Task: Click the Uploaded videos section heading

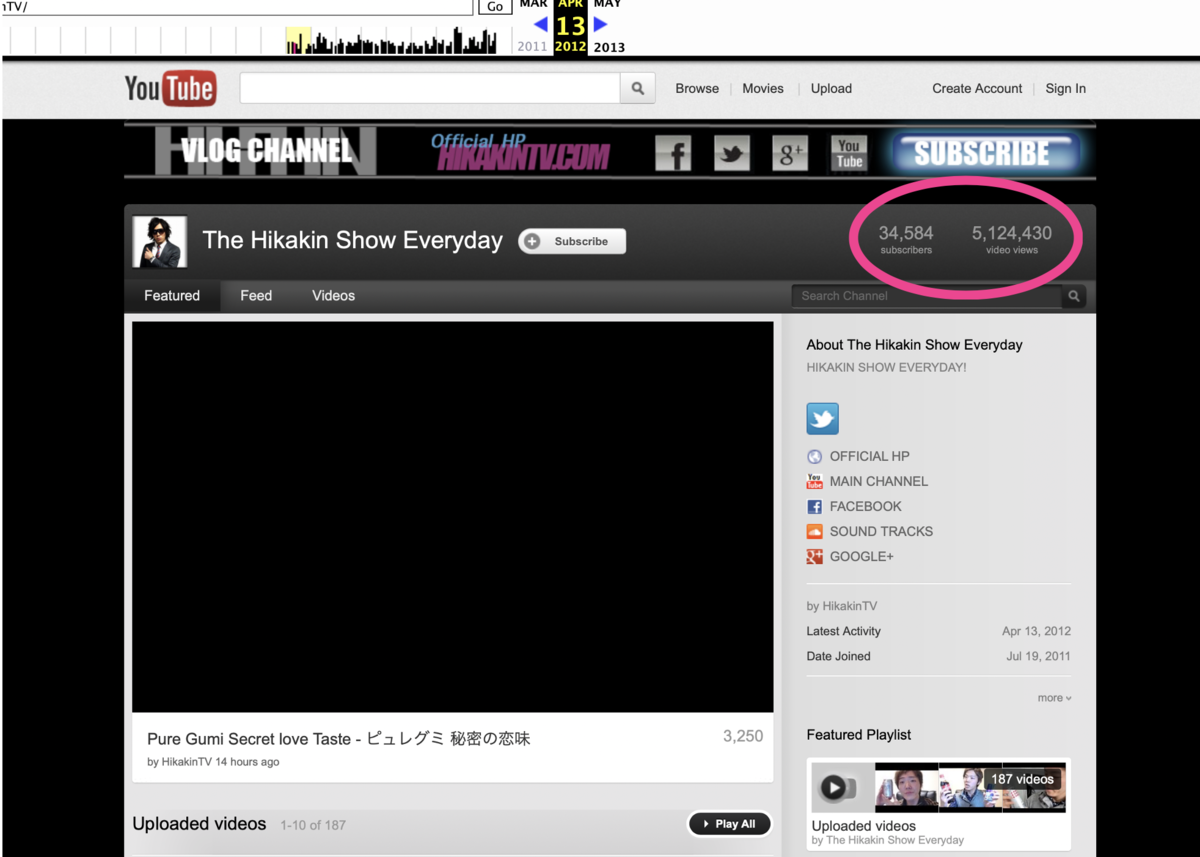Action: [x=199, y=824]
